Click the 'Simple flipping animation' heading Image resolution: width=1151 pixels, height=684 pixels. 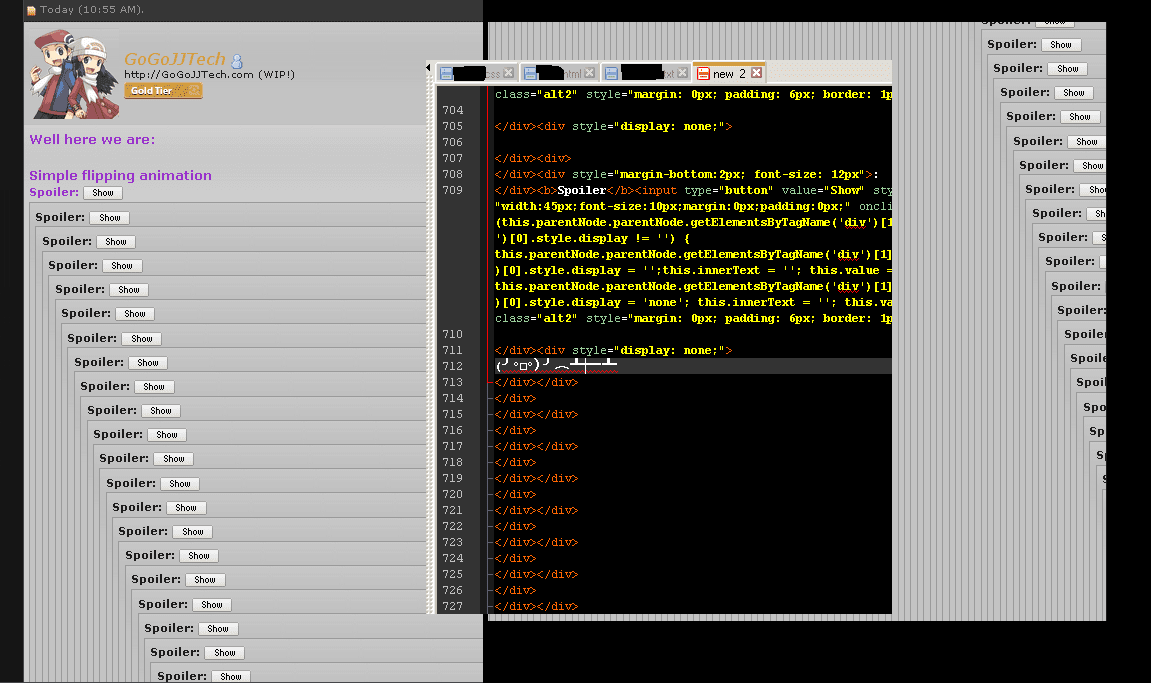(120, 175)
